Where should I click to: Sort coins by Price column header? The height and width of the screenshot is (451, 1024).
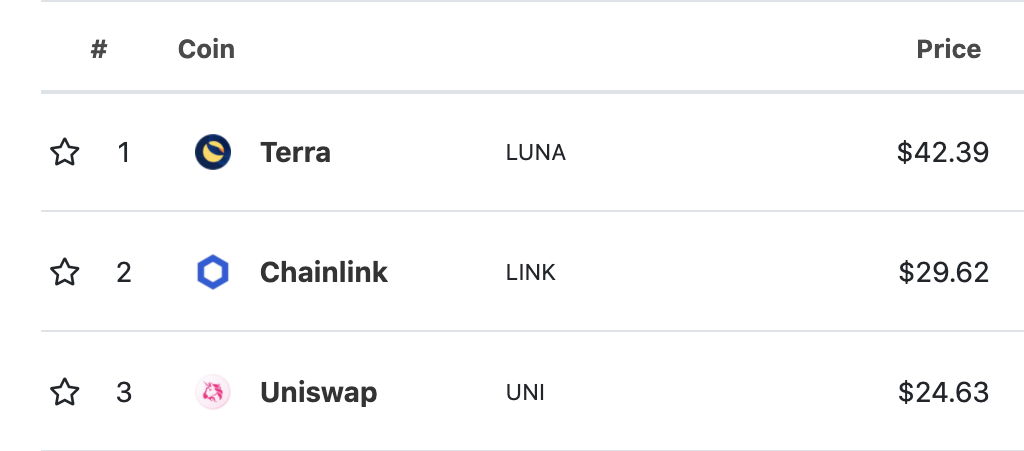coord(948,50)
